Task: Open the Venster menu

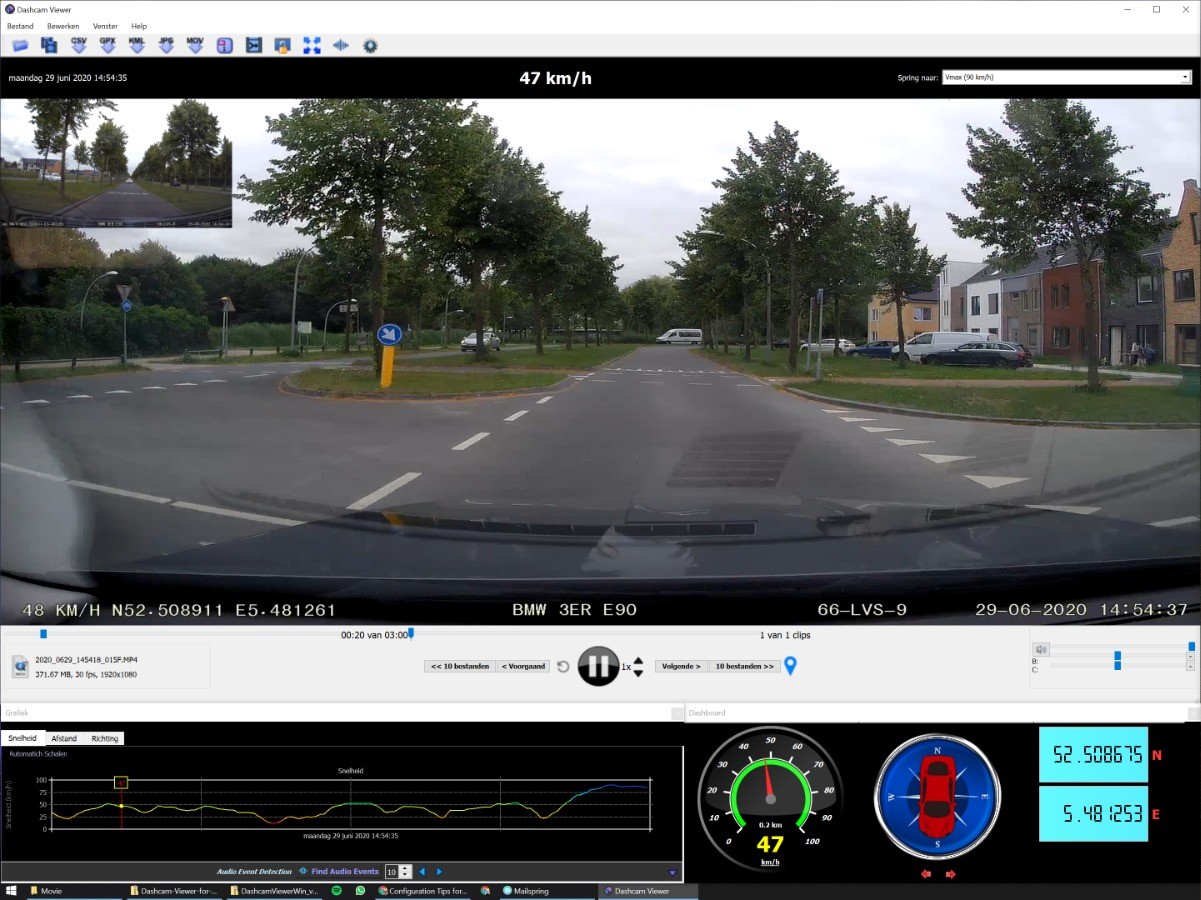Action: pyautogui.click(x=105, y=26)
